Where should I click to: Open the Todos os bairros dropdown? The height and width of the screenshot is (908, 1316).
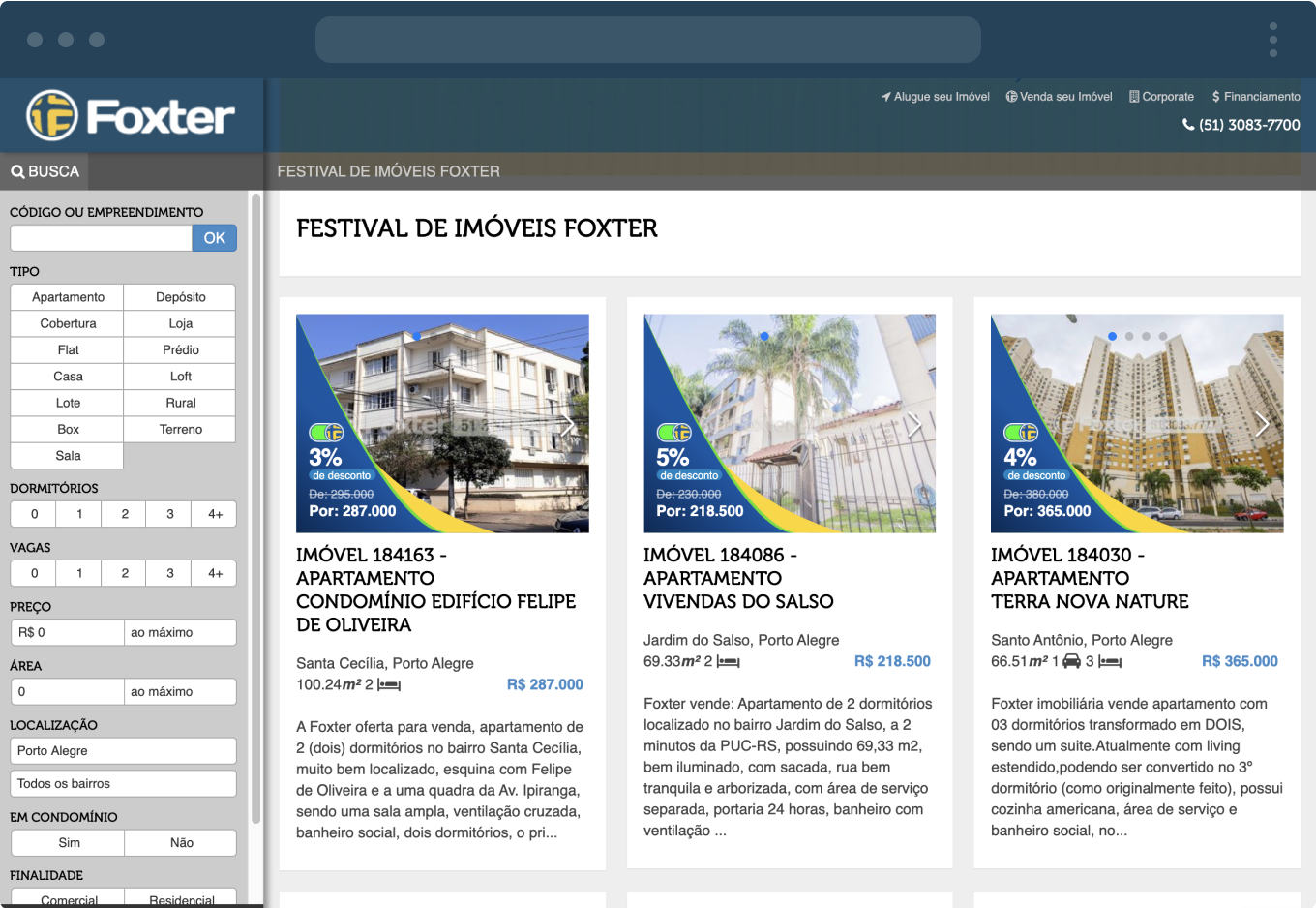click(x=123, y=782)
